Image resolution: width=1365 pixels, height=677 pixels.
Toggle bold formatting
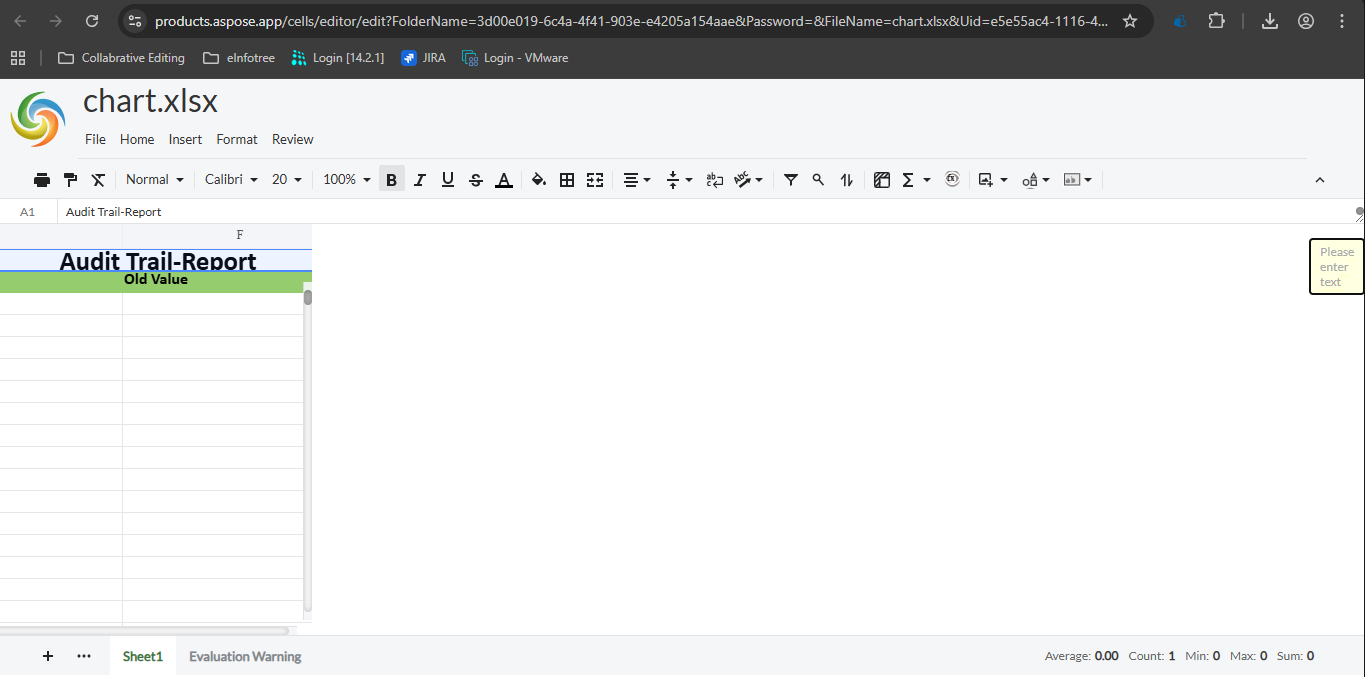[x=392, y=180]
